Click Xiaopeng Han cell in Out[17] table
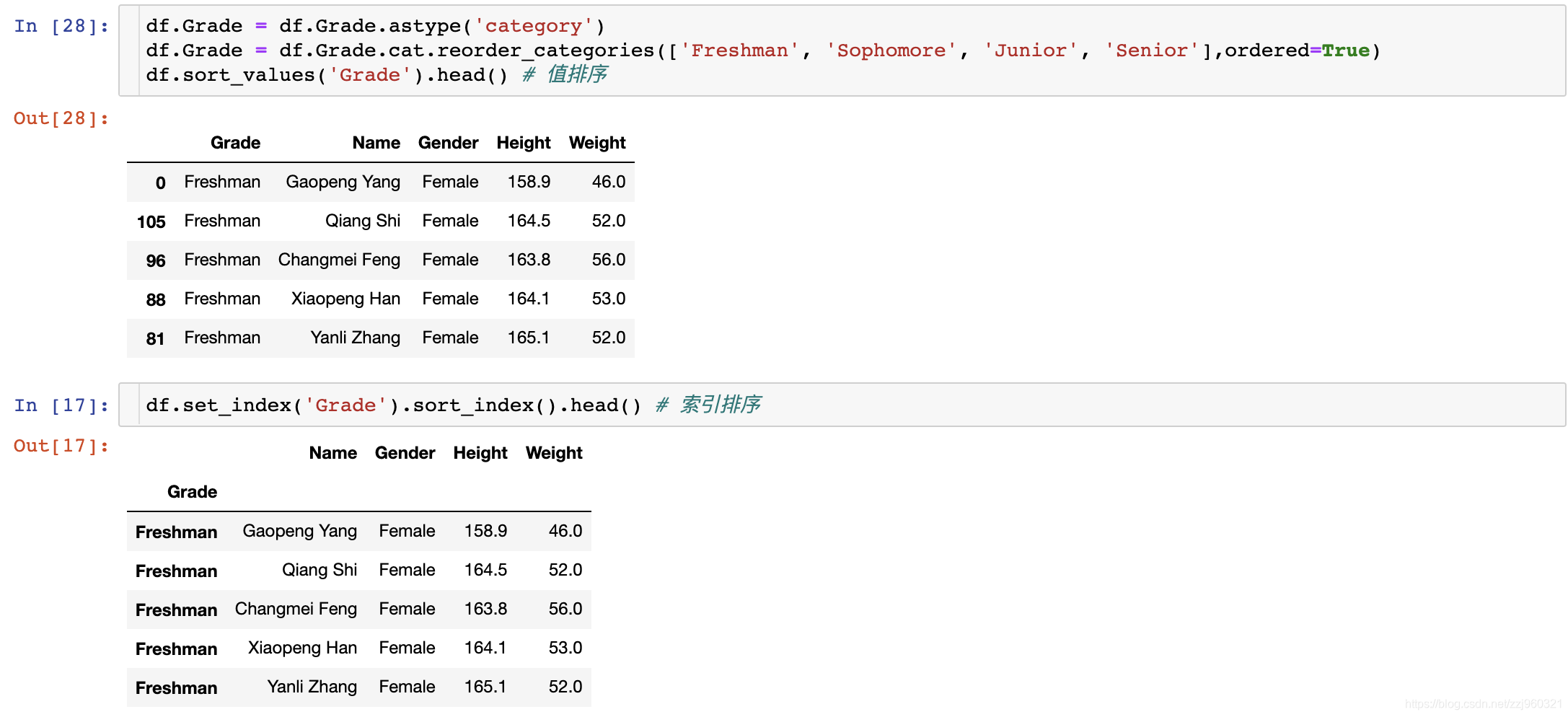 coord(302,648)
